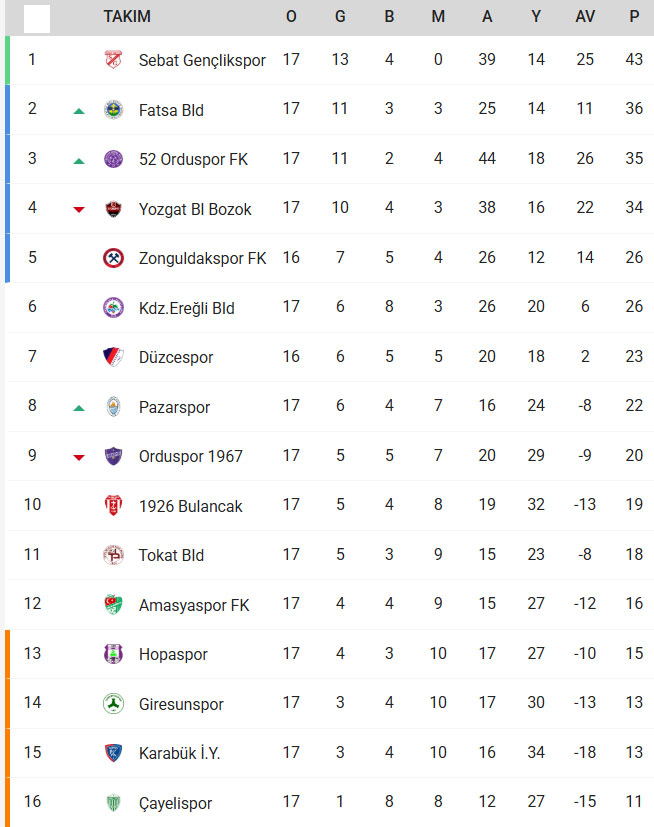Click the Hopaspor purple badge
The height and width of the screenshot is (827, 654).
click(113, 654)
